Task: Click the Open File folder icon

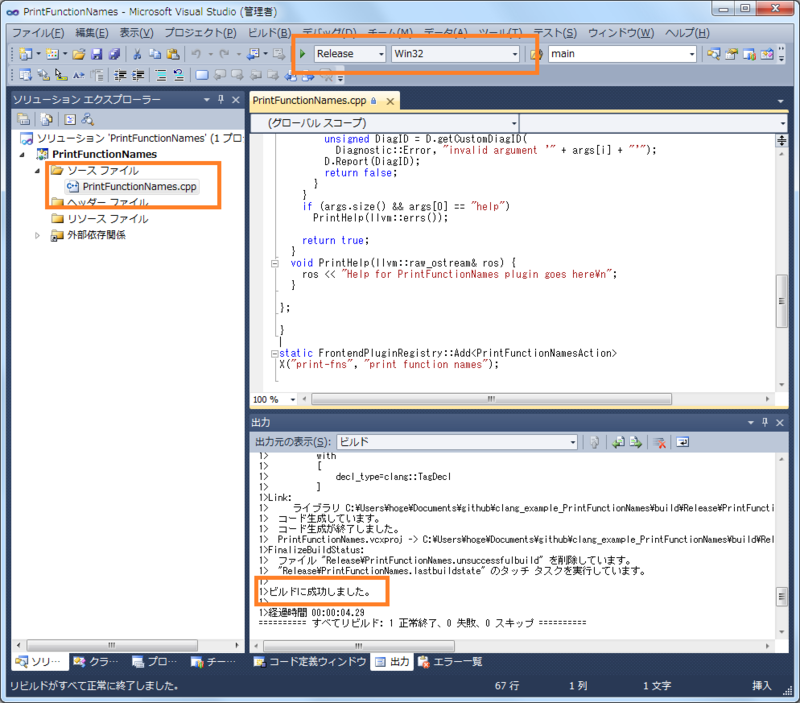Action: pos(79,54)
